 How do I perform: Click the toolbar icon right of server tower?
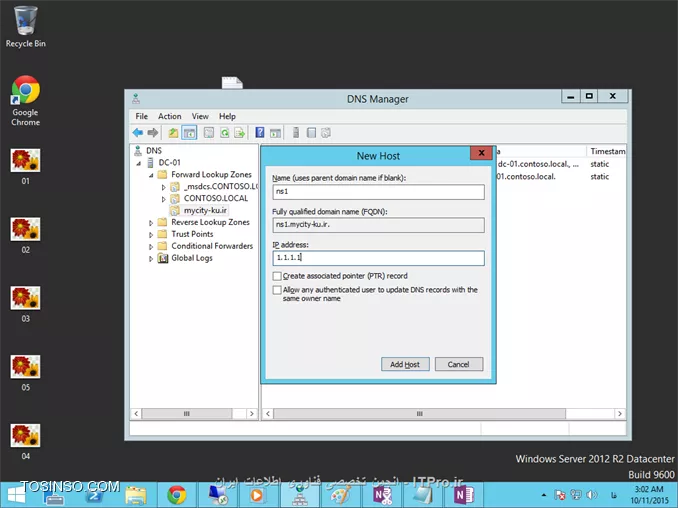pyautogui.click(x=311, y=132)
